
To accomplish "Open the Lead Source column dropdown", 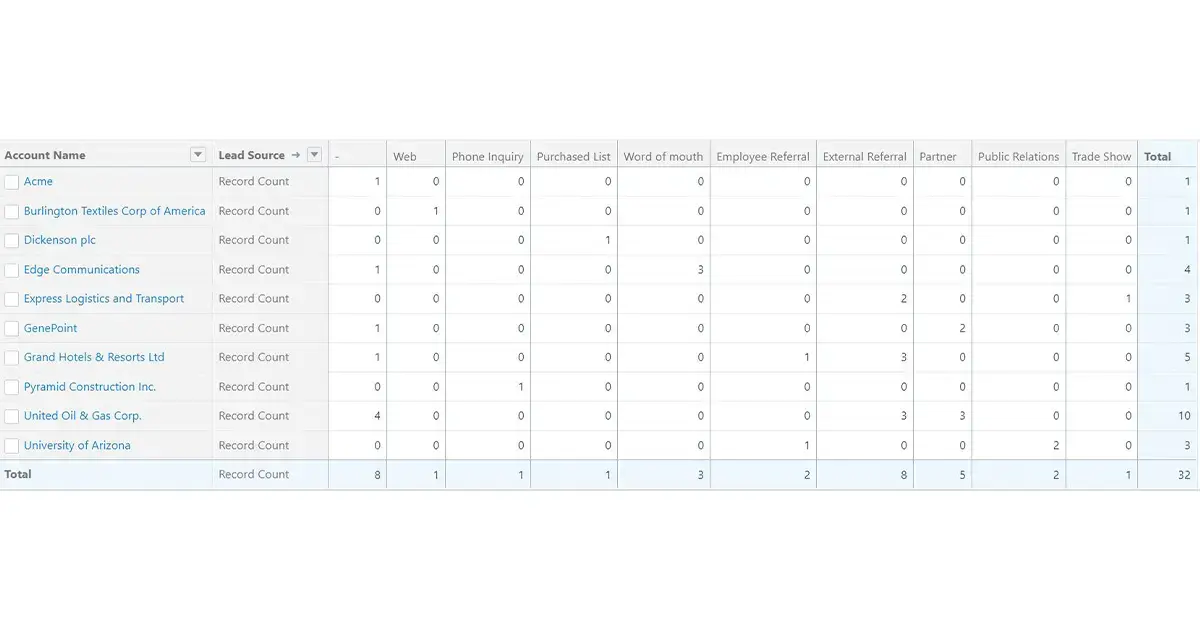I will pos(314,155).
